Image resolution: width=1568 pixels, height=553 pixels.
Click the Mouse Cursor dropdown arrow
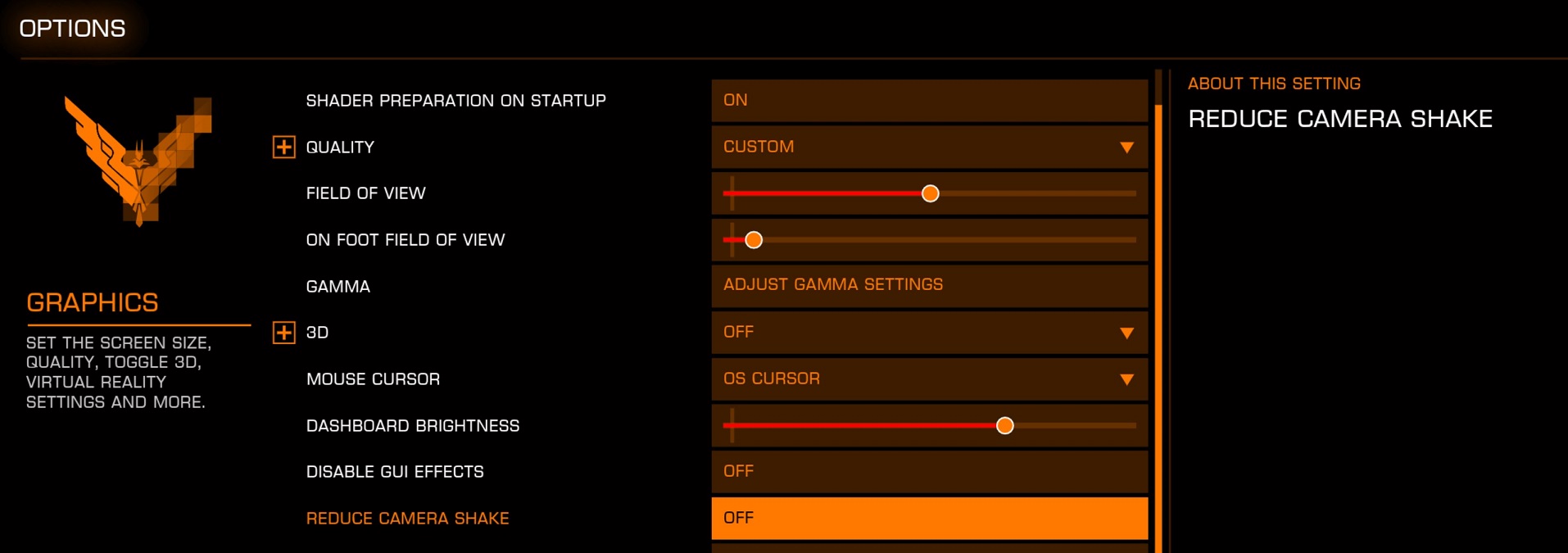(x=1126, y=379)
